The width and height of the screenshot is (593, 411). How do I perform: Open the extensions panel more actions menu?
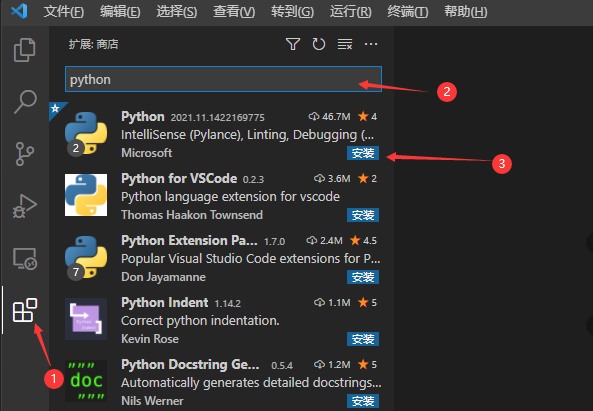coord(371,44)
